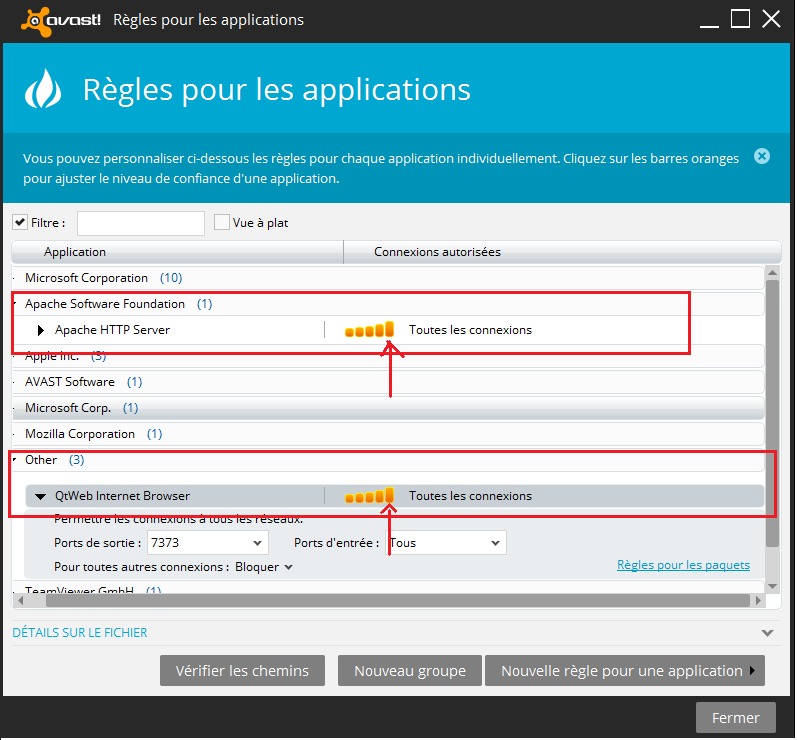Image resolution: width=797 pixels, height=740 pixels.
Task: Click the DÉTAILS SUR LE FICHIER heading
Action: click(x=80, y=633)
